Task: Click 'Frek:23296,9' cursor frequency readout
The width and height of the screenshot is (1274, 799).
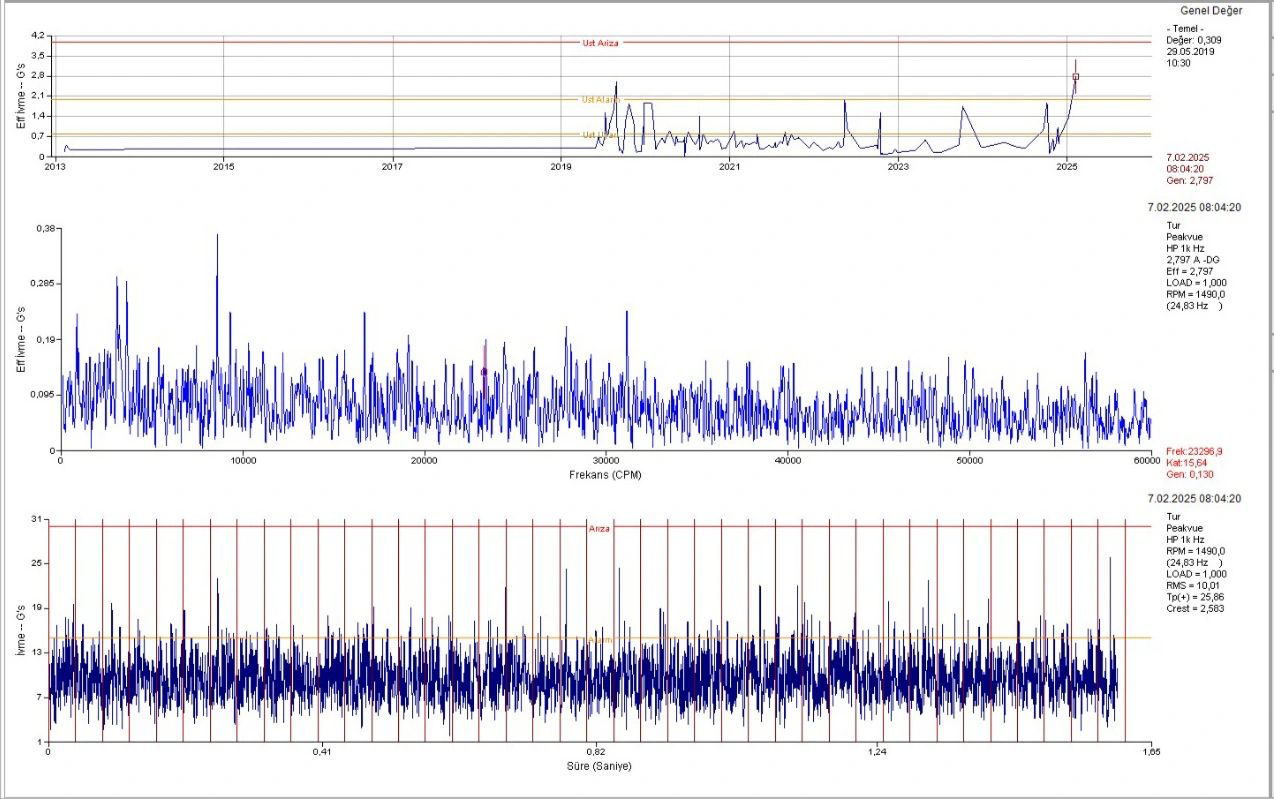Action: (1194, 451)
